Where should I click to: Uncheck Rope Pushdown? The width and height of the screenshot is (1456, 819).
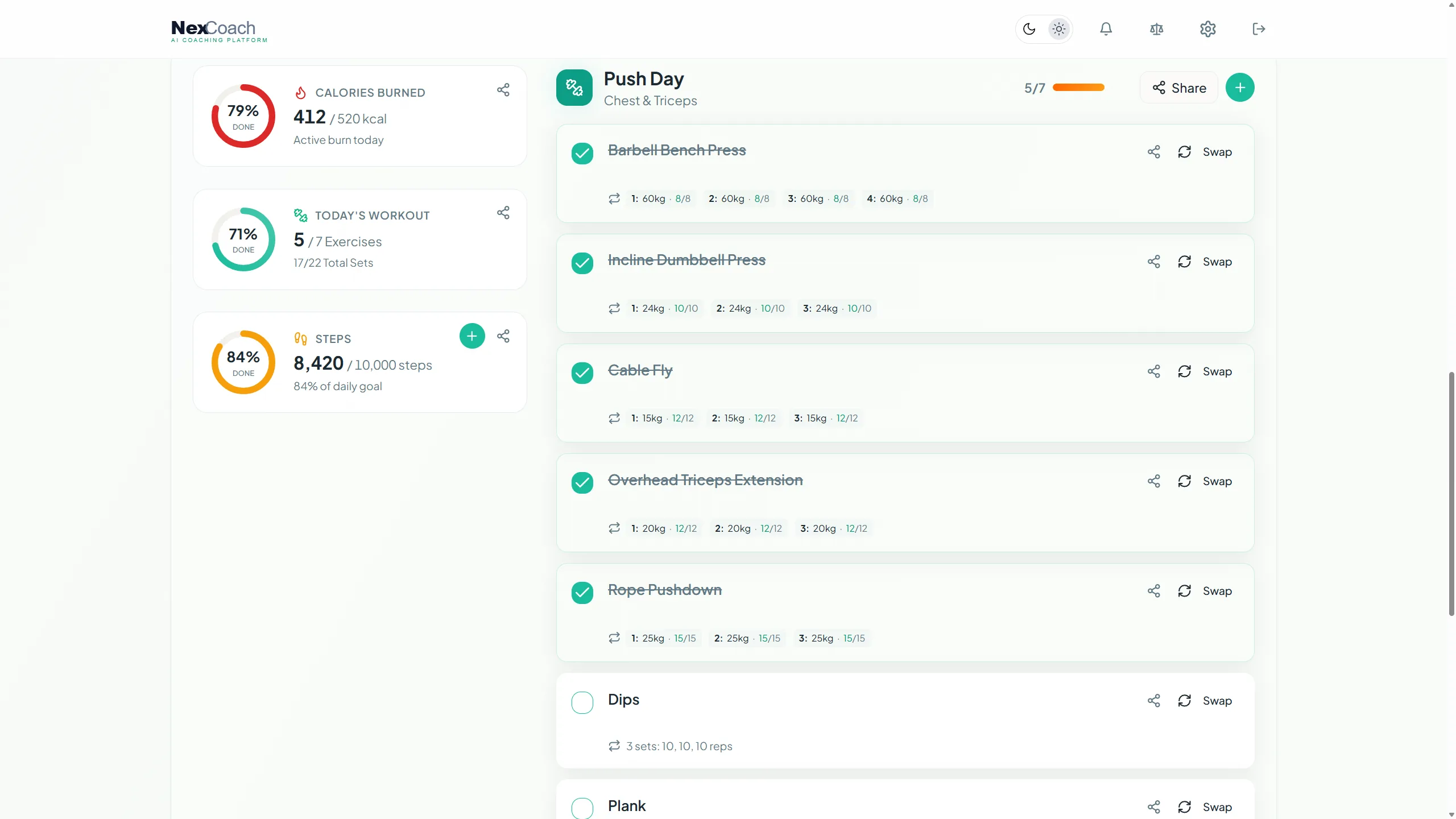[x=582, y=593]
